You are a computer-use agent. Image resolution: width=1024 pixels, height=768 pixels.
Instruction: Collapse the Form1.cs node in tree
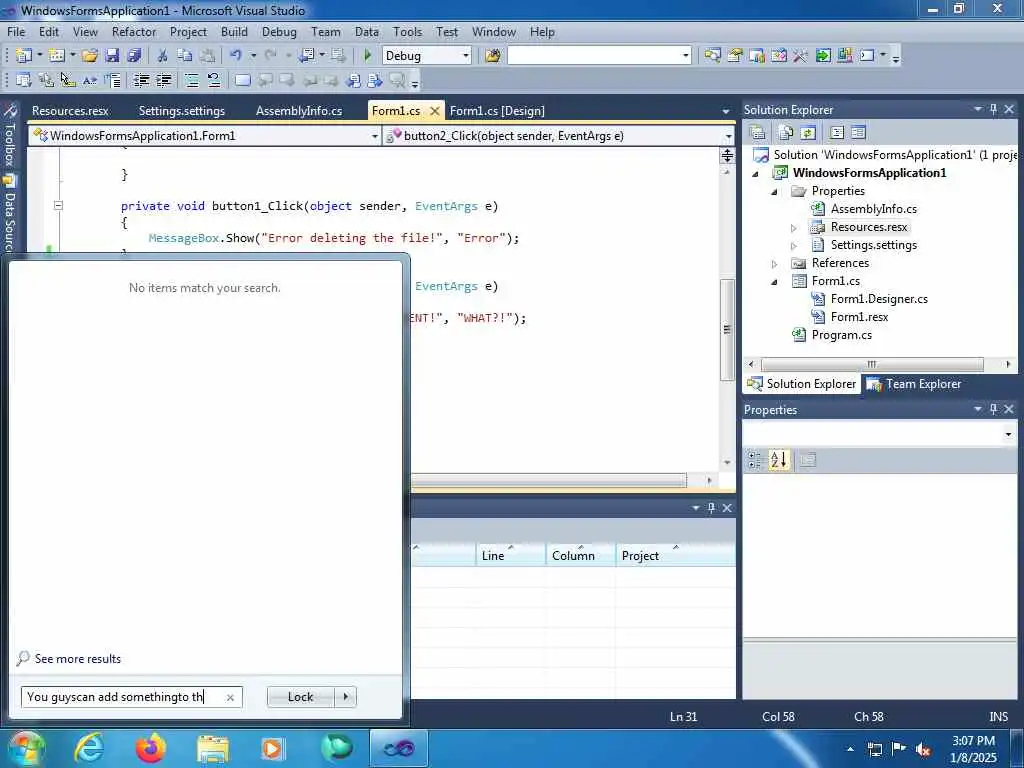(775, 282)
